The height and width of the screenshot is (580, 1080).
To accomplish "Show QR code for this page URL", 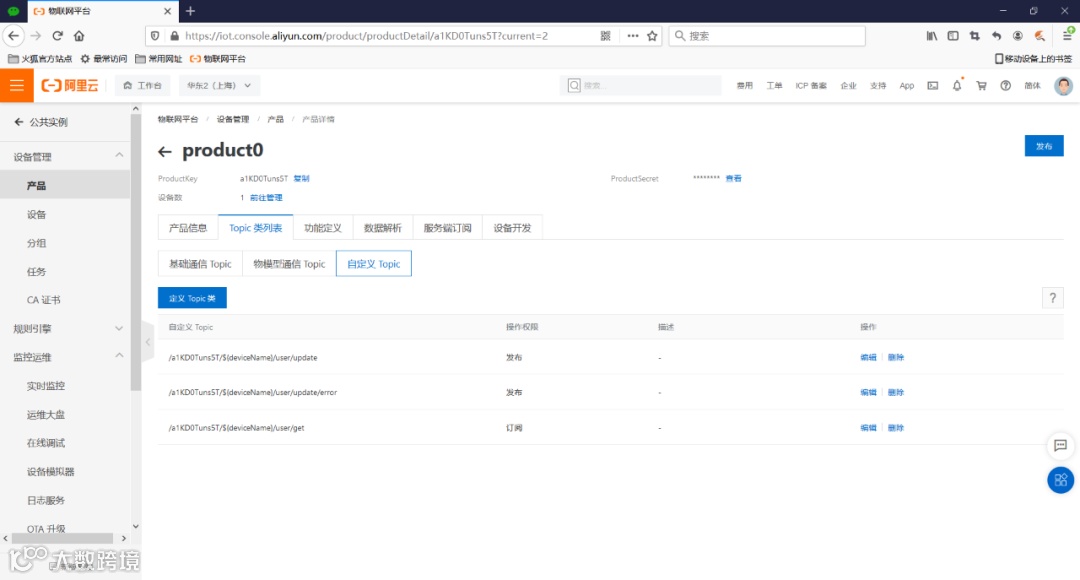I will [x=605, y=36].
